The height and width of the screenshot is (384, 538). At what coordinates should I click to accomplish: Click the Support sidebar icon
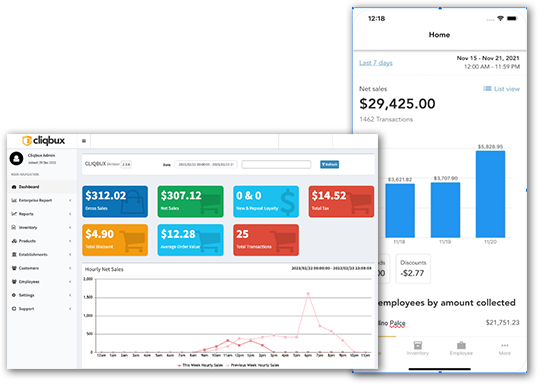click(x=14, y=309)
